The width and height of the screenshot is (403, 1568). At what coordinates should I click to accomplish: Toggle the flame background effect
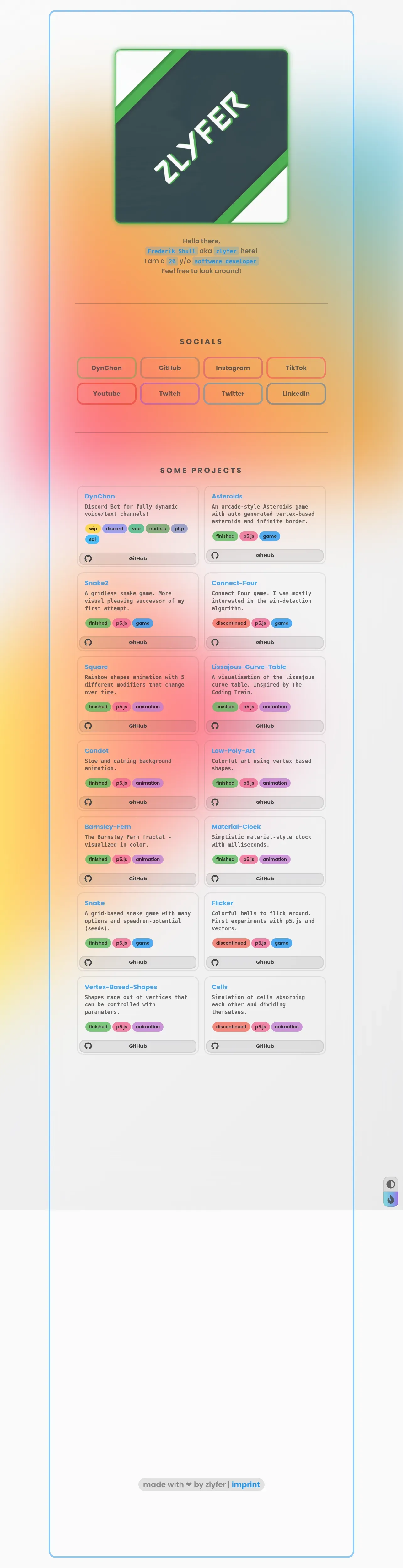pos(390,1199)
